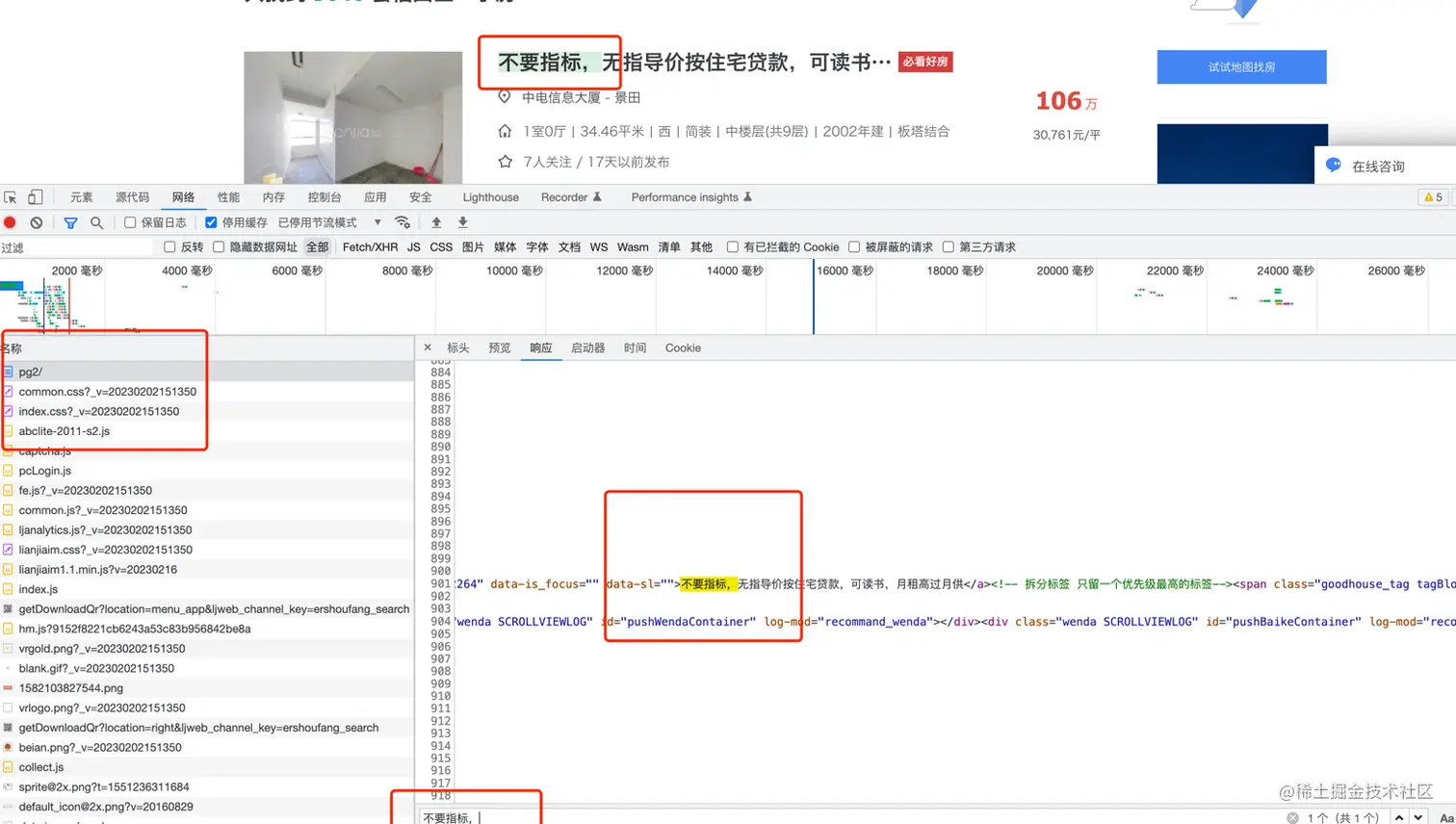Open the listing title 不要指标 link
Viewport: 1456px width, 824px height.
pyautogui.click(x=693, y=63)
